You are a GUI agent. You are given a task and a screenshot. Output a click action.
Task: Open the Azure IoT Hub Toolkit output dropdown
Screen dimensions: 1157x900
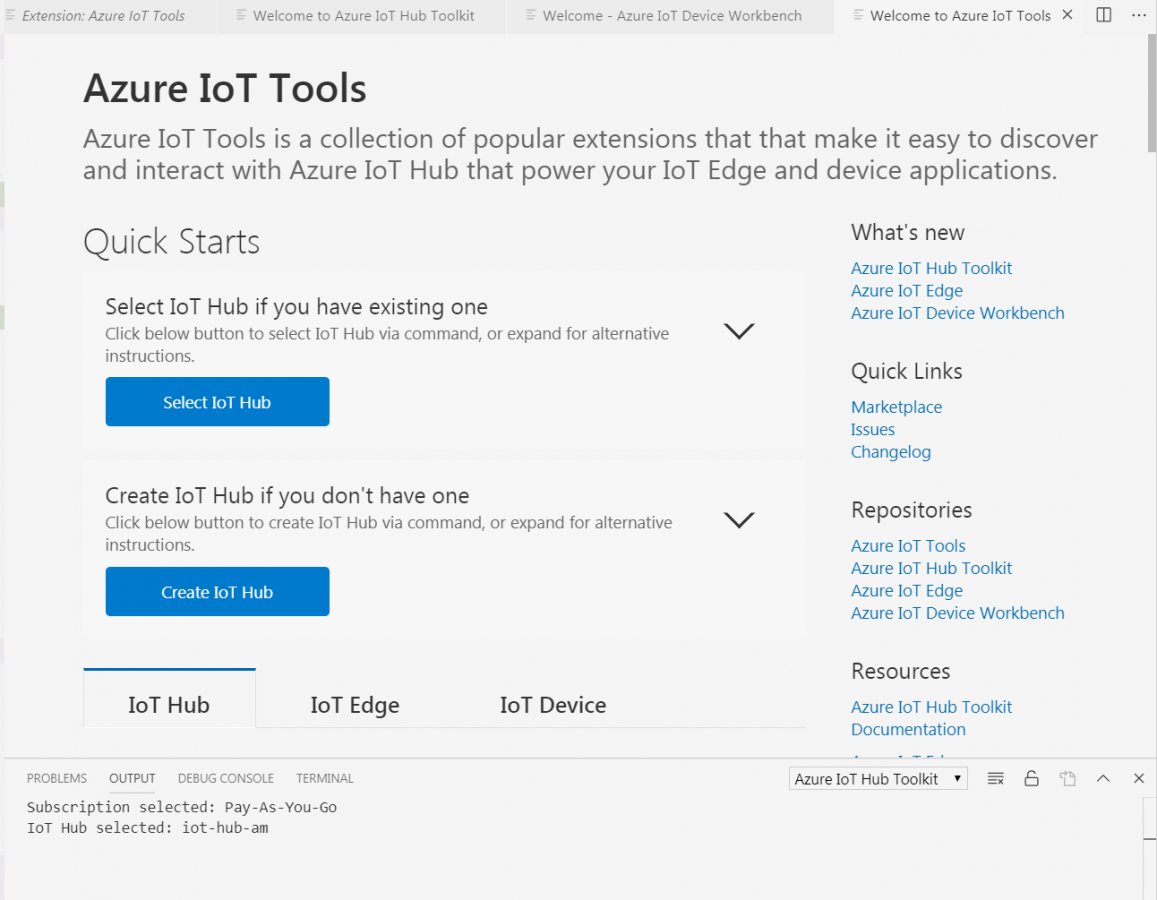[x=877, y=778]
